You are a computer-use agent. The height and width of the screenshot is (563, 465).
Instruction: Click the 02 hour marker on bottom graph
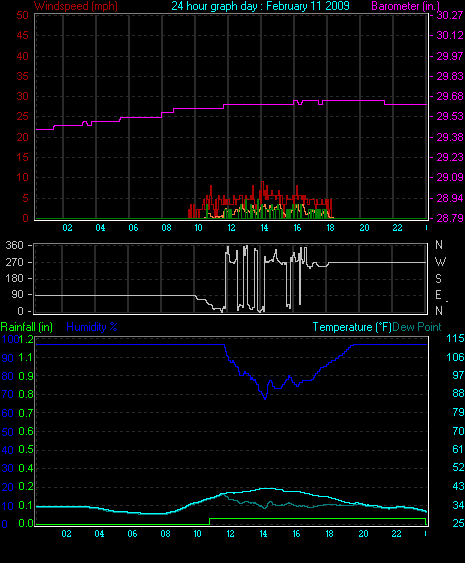pyautogui.click(x=66, y=534)
